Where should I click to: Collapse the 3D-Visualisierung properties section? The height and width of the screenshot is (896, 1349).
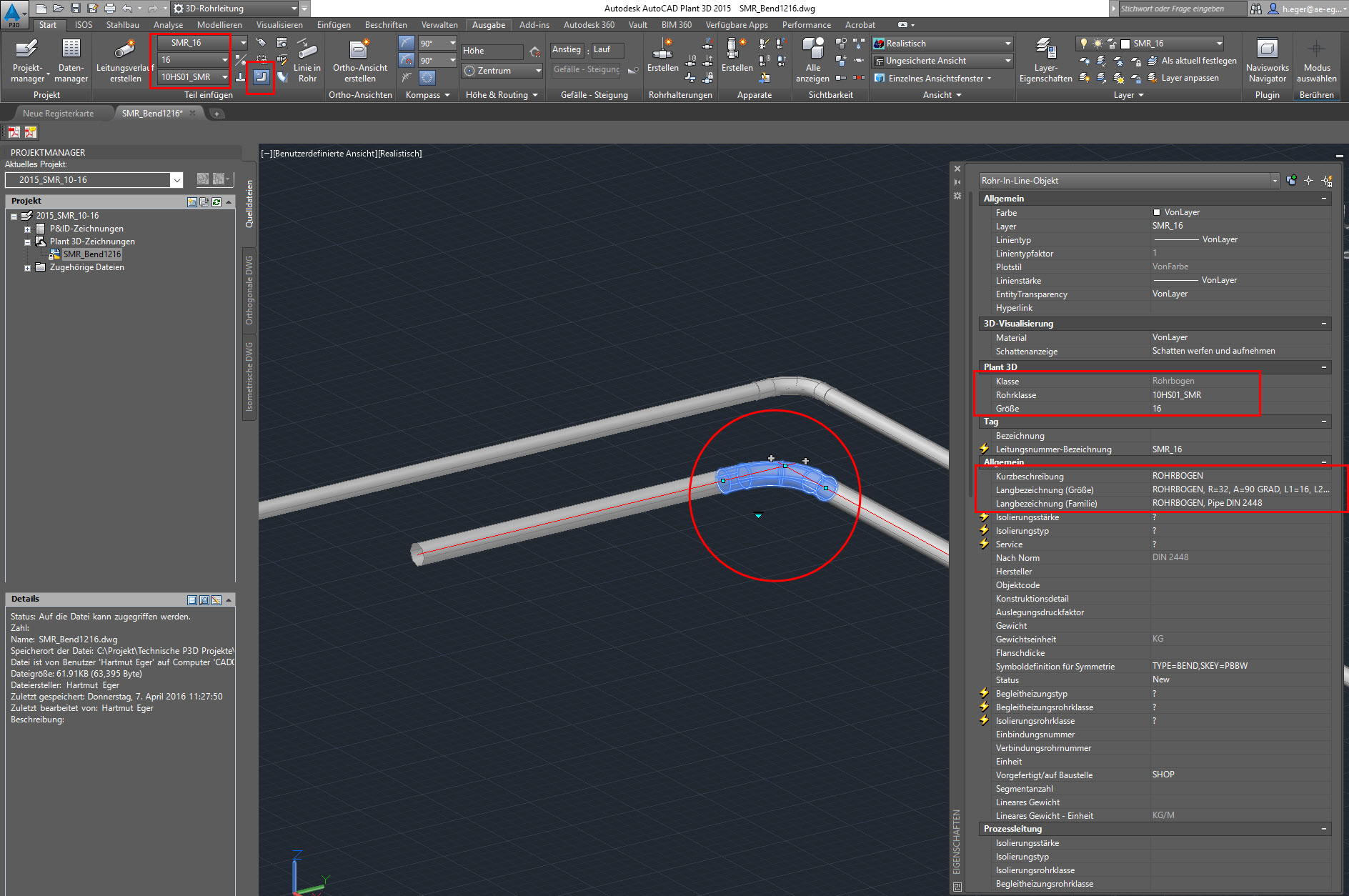[1323, 324]
